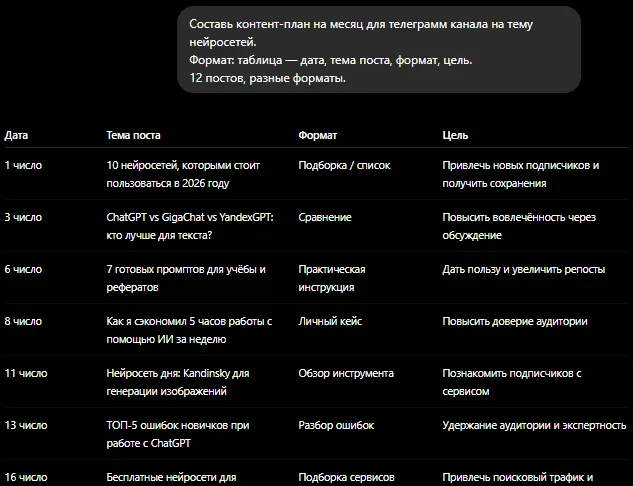Click format cell 'Подборка сервисов'
The height and width of the screenshot is (486, 633).
(346, 478)
